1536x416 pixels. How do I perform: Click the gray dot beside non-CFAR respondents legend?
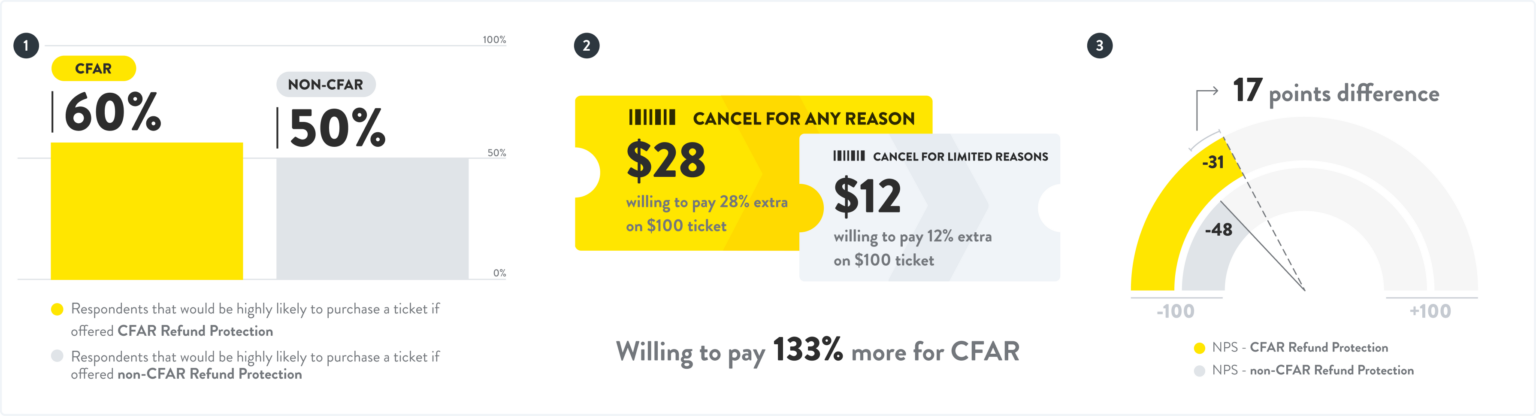coord(57,356)
